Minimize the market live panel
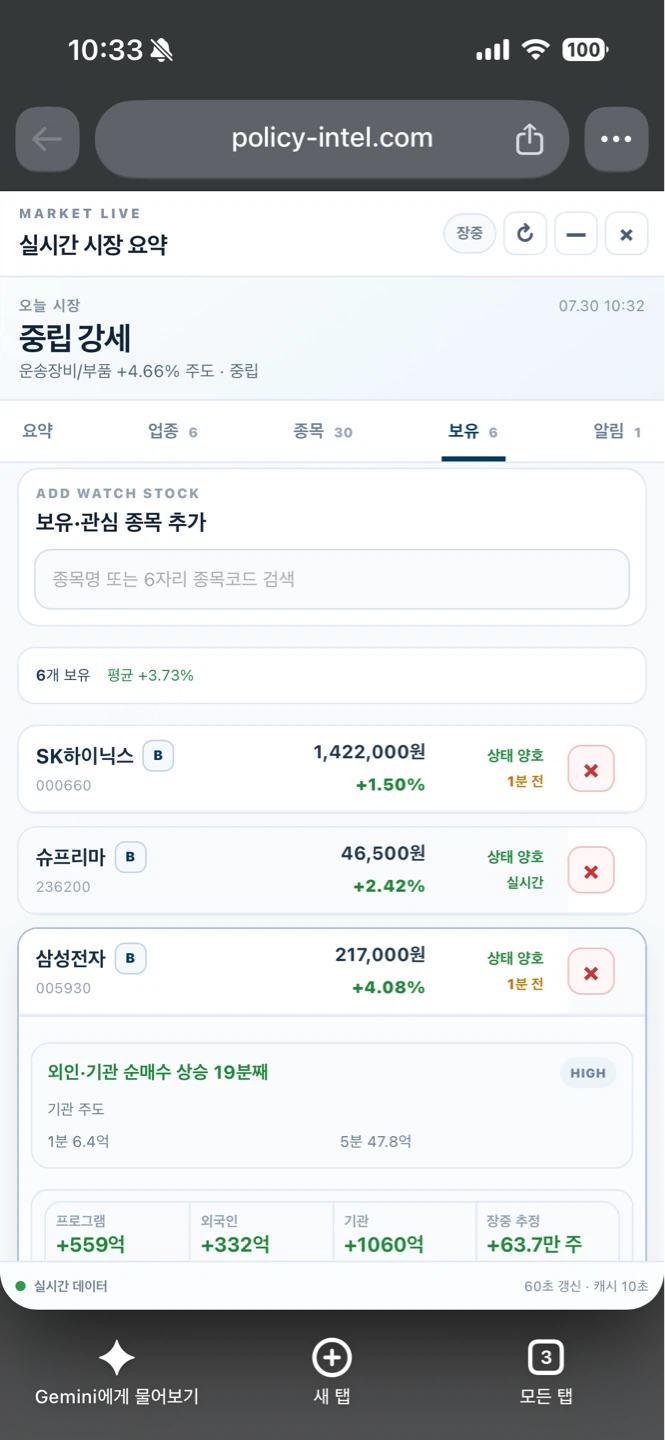 click(576, 234)
